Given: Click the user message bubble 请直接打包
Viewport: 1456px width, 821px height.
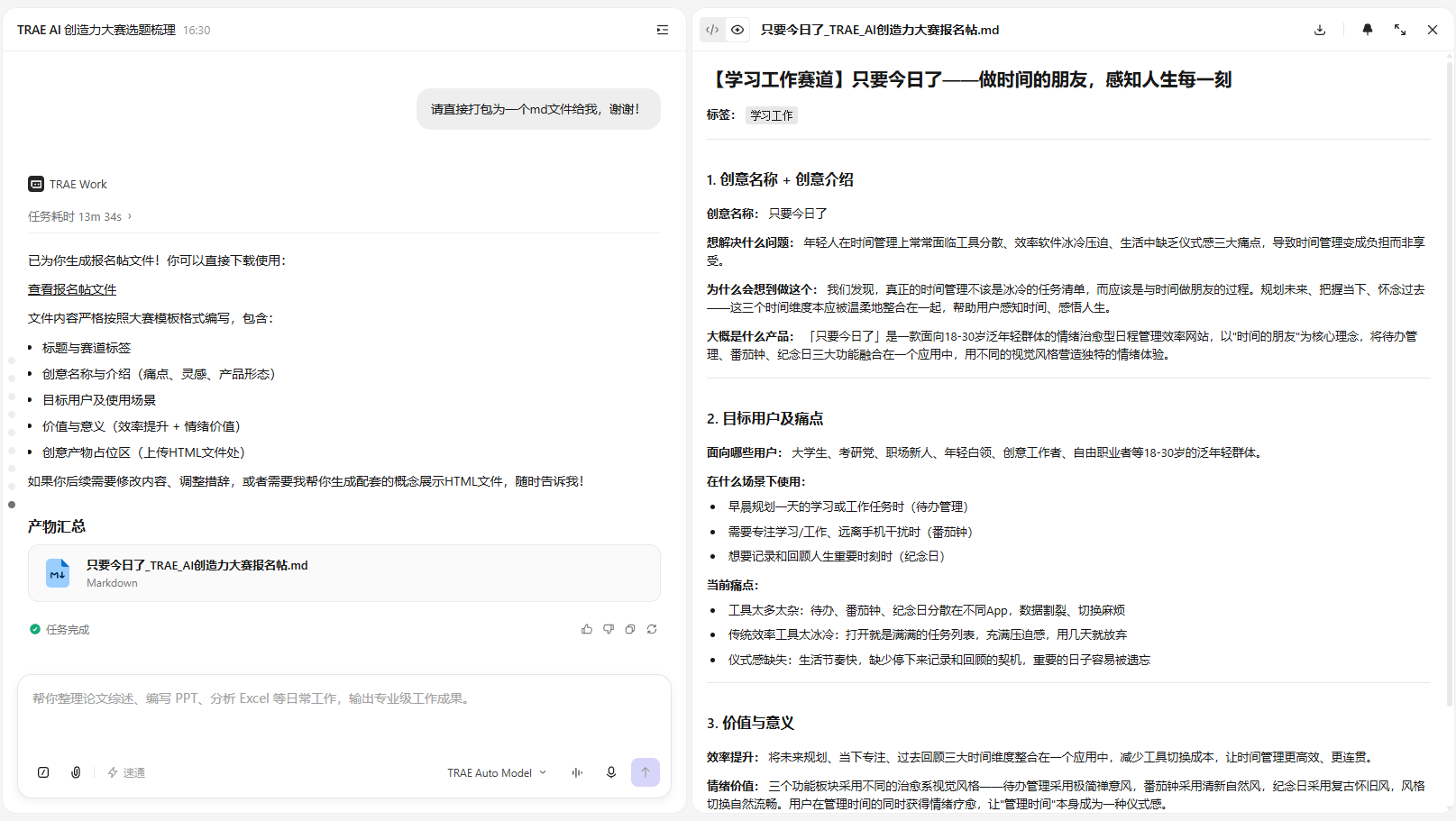Looking at the screenshot, I should pos(538,109).
